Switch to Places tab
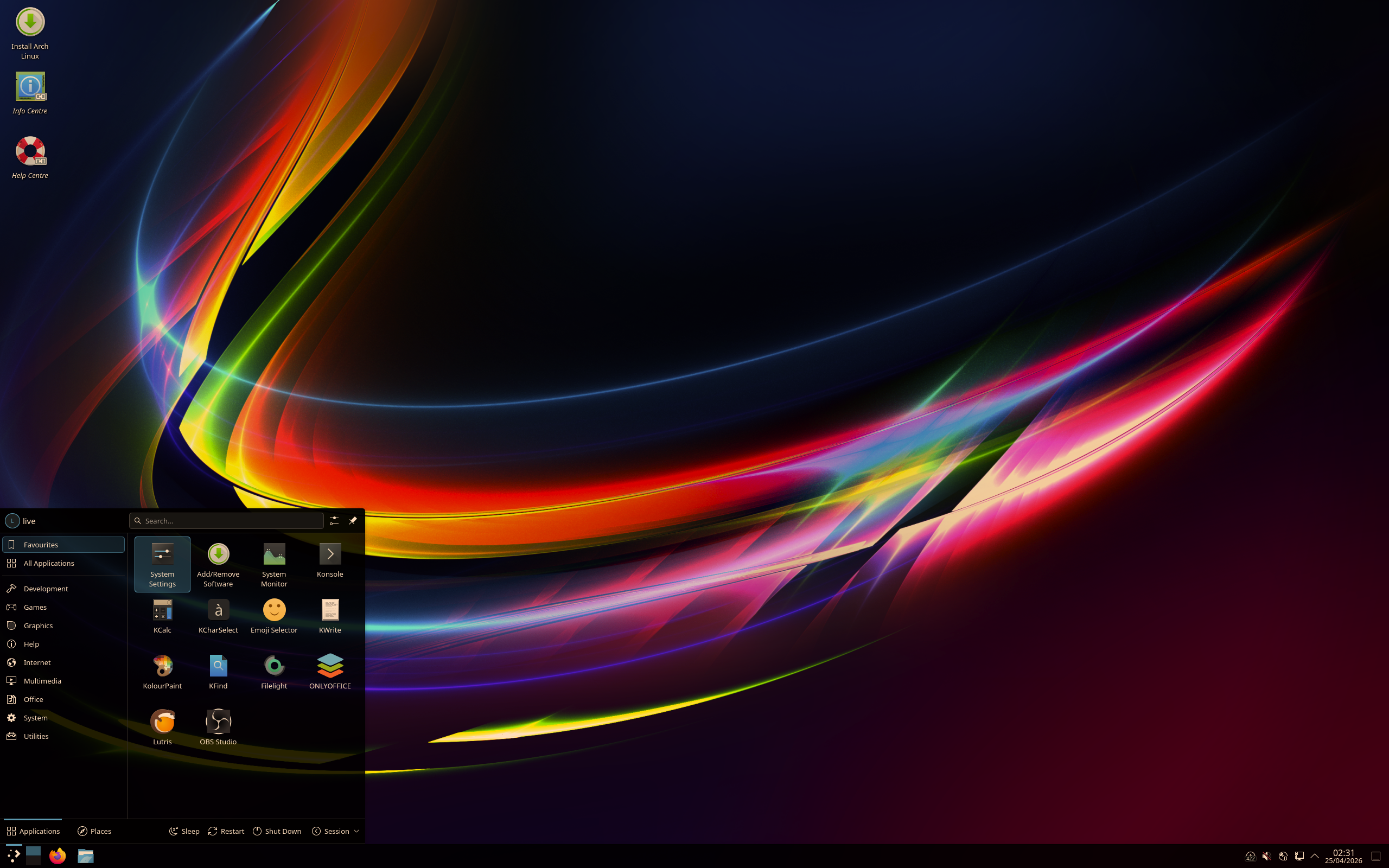This screenshot has width=1389, height=868. coord(94,831)
